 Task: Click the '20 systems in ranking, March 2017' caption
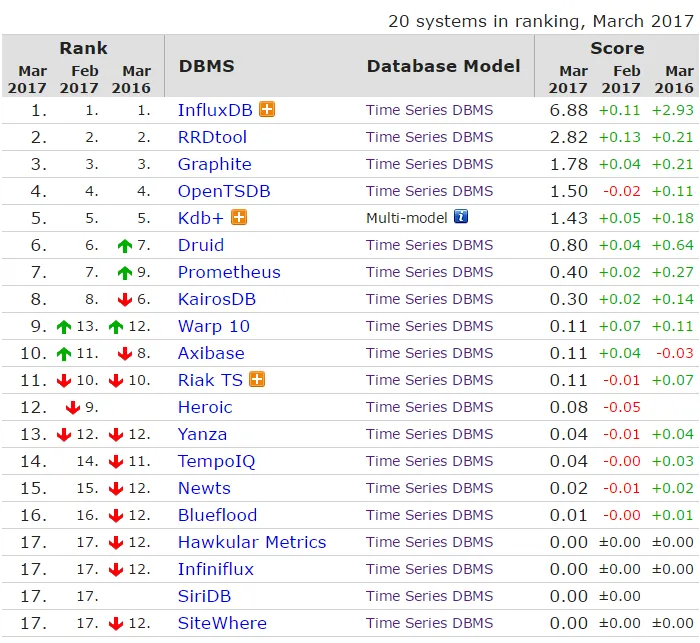click(x=541, y=21)
